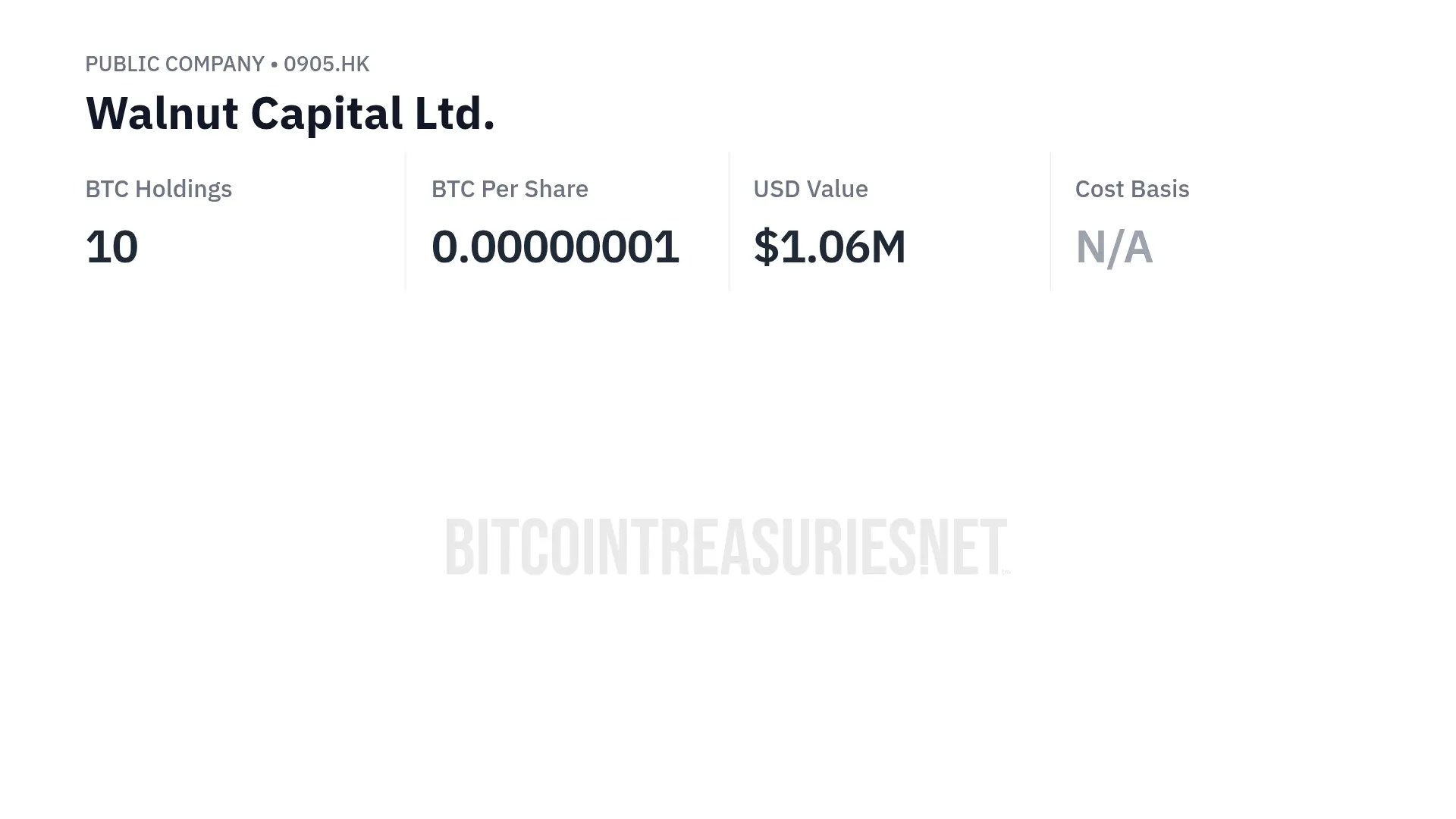Click the Walnut Capital Ltd. company title
The image size is (1456, 819).
point(290,114)
